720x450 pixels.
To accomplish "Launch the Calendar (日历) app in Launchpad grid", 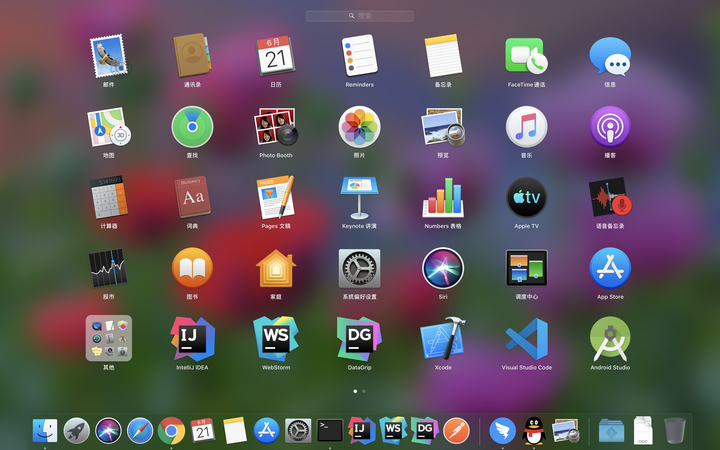I will [275, 56].
